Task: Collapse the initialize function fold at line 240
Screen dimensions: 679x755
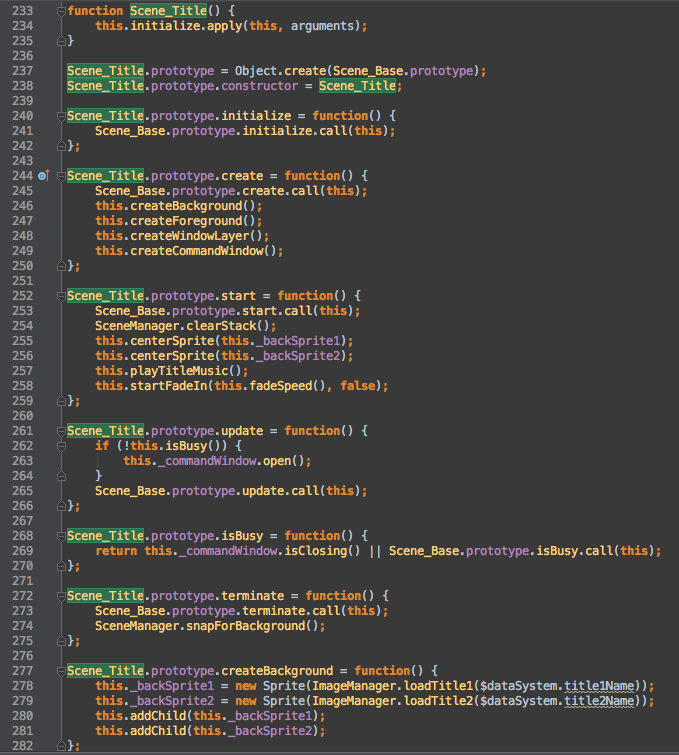Action: [x=61, y=116]
